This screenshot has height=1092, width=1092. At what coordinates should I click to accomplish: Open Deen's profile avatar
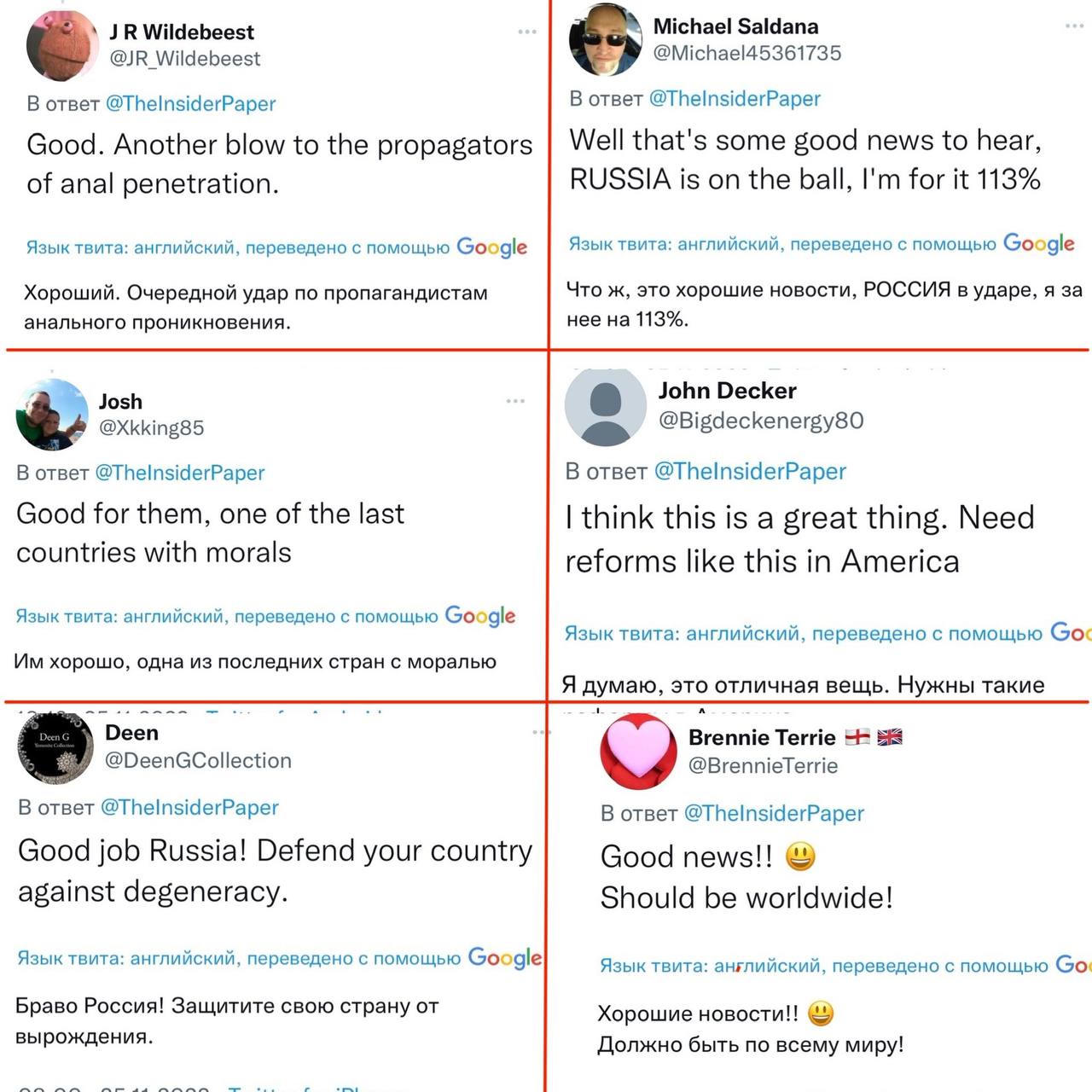click(55, 746)
